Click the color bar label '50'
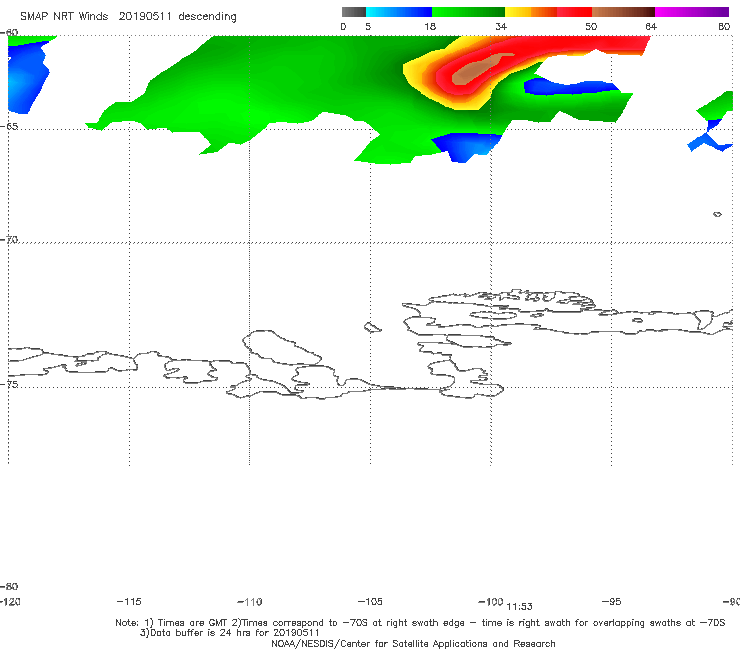 pos(591,26)
